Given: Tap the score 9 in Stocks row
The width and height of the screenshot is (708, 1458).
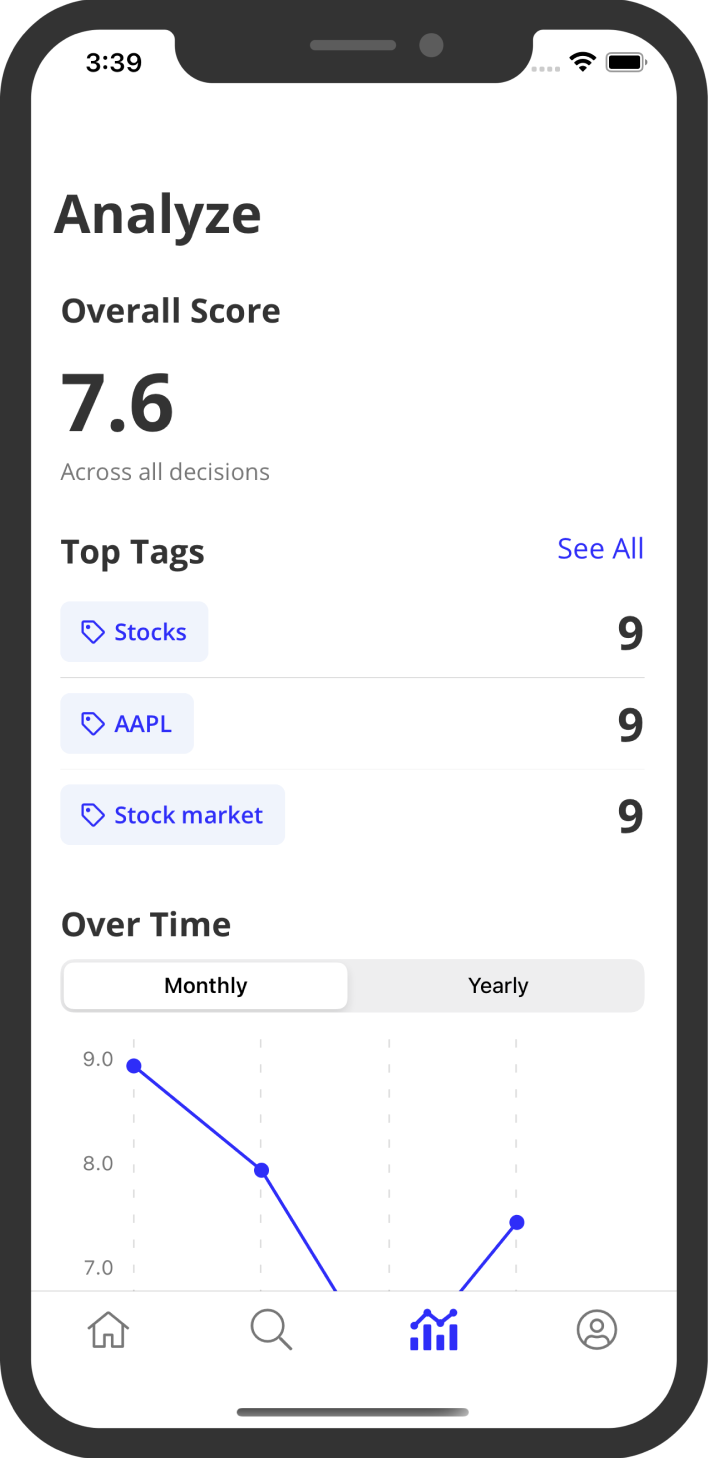Looking at the screenshot, I should pos(630,633).
